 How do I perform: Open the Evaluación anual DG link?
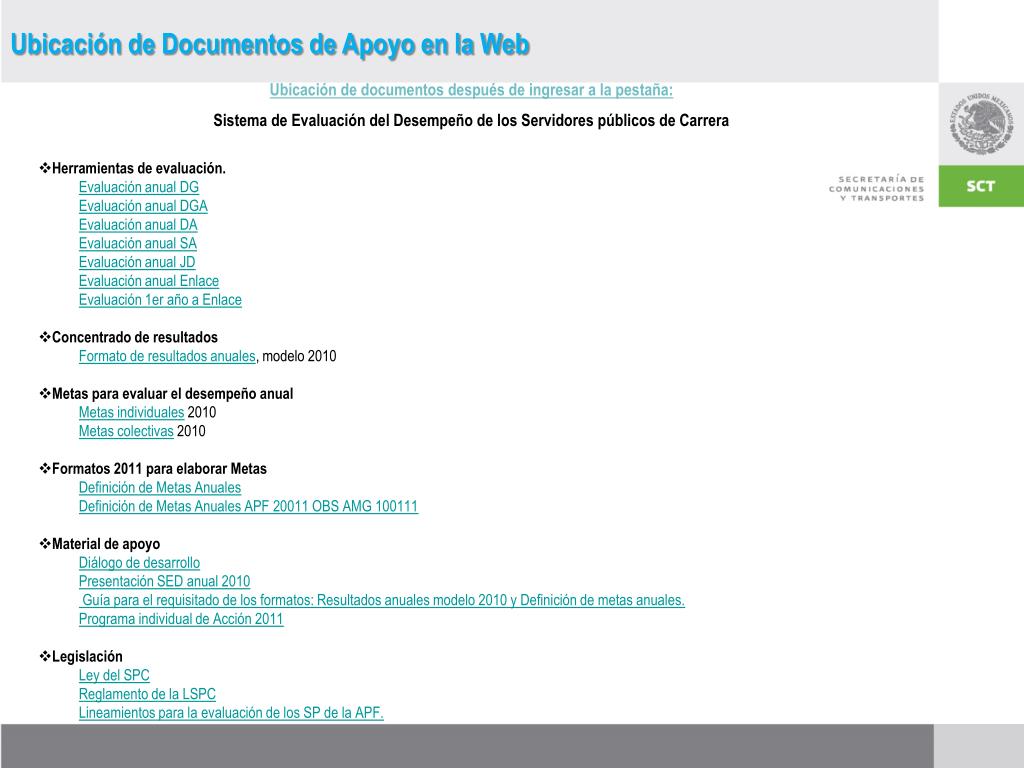click(x=138, y=187)
